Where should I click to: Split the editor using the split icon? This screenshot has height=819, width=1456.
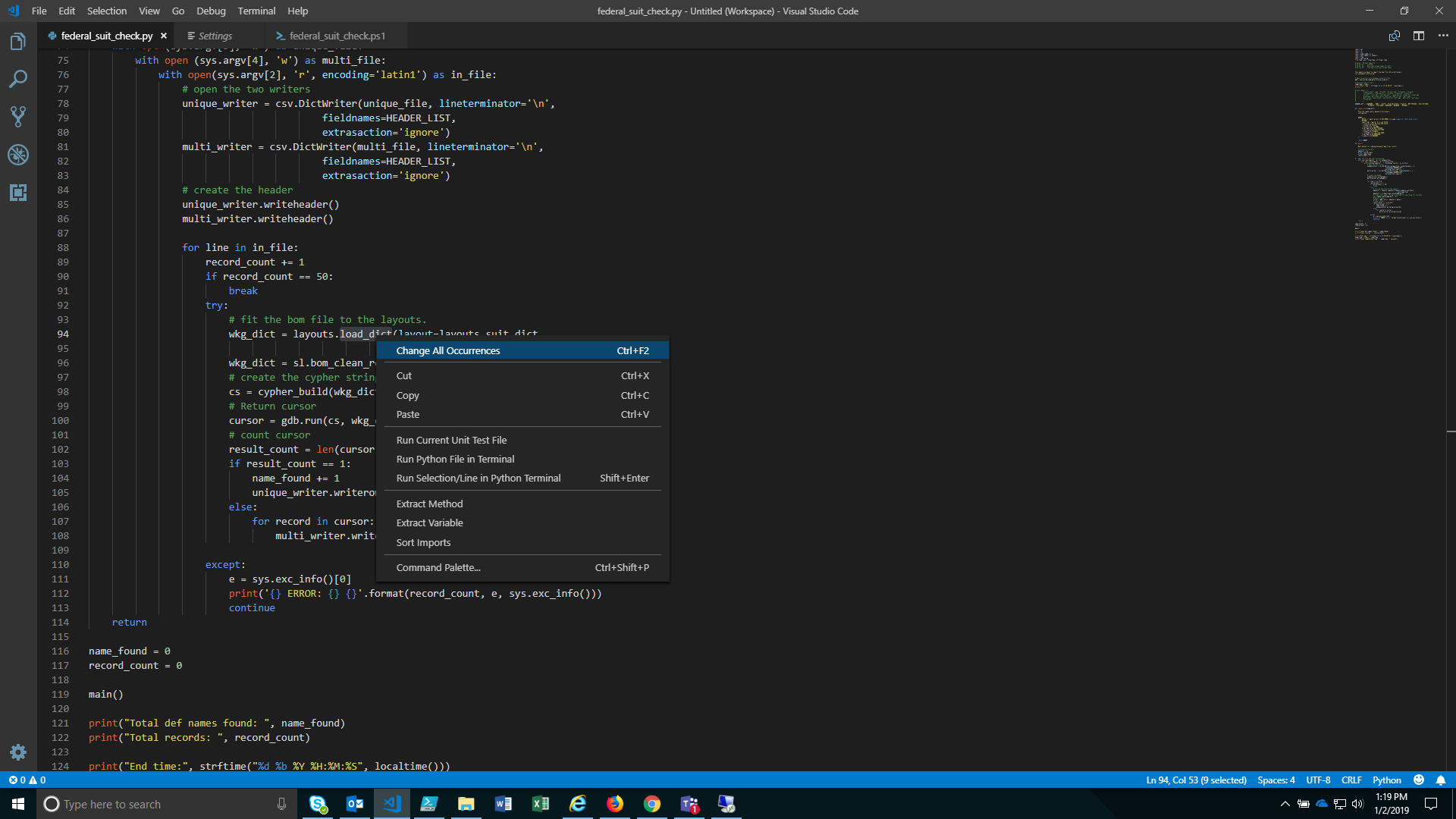1419,36
